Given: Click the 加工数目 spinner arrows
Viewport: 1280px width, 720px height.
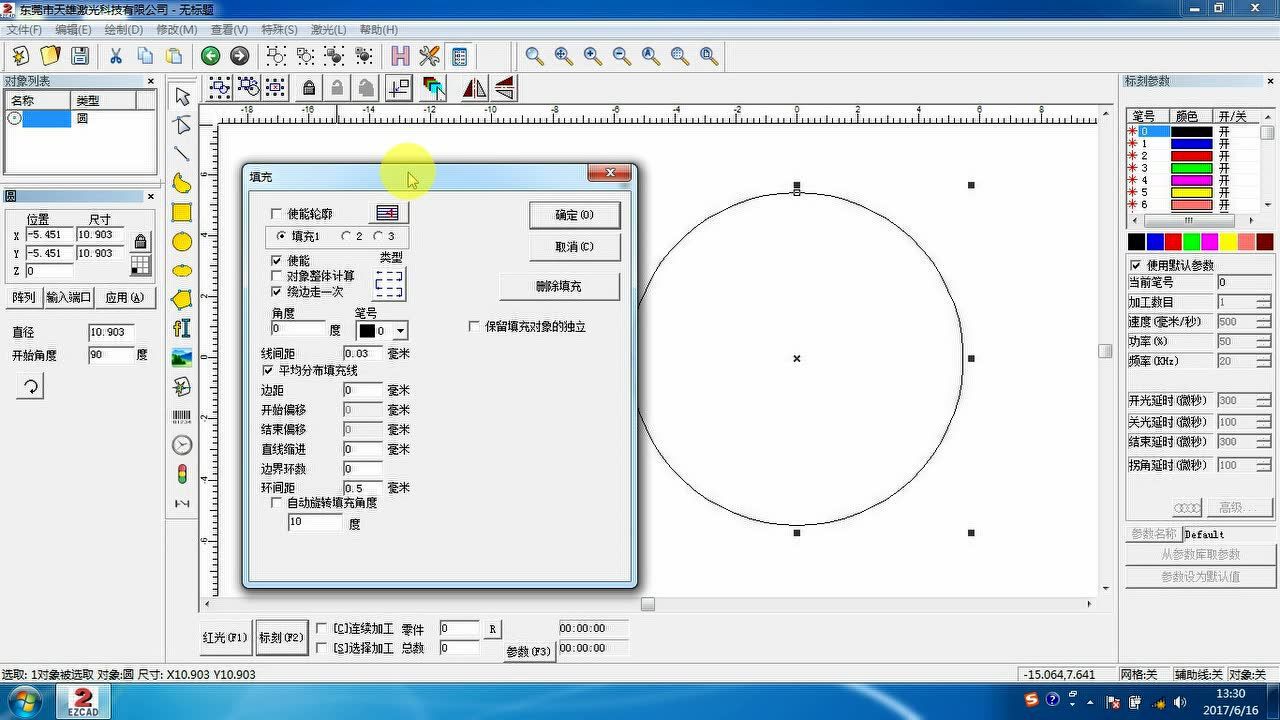Looking at the screenshot, I should coord(1264,302).
